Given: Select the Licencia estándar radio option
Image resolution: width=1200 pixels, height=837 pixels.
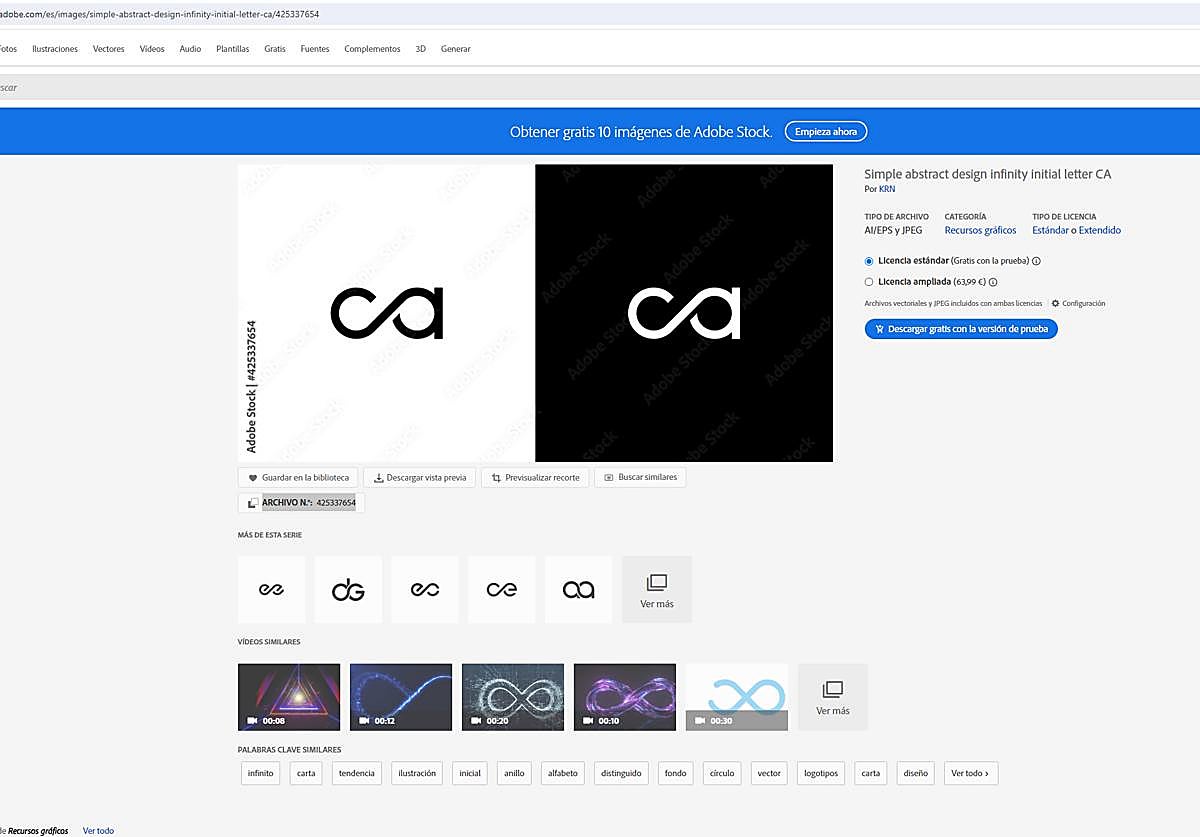Looking at the screenshot, I should pos(869,261).
